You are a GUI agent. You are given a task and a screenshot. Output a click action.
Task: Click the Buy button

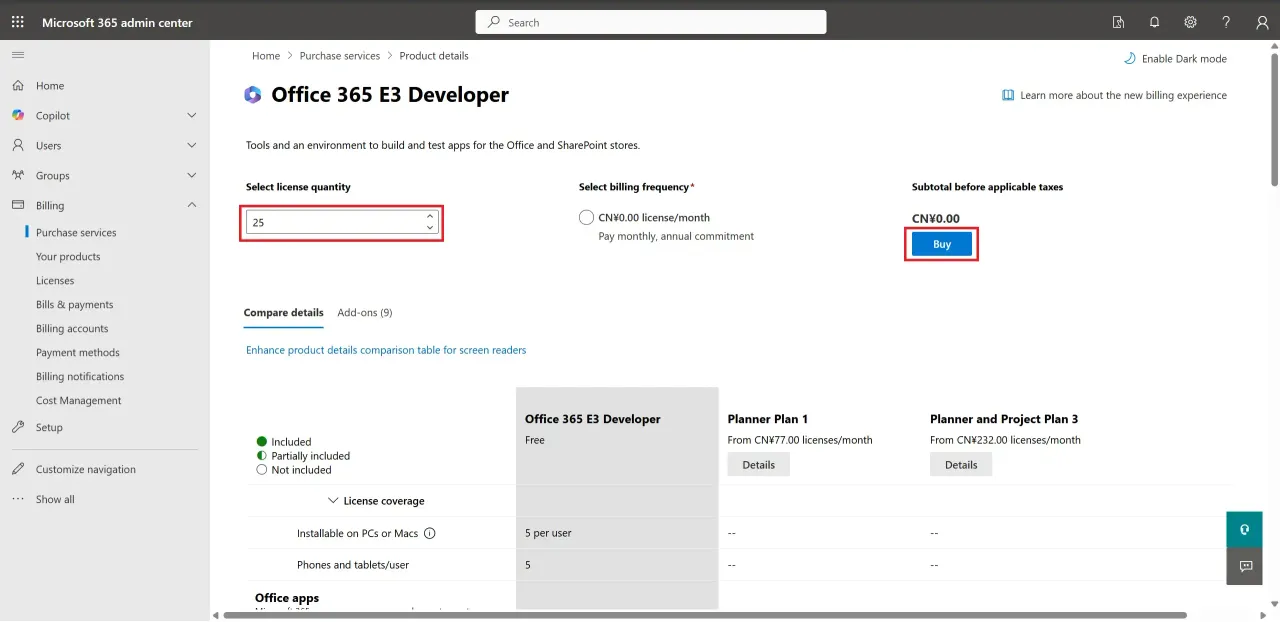942,244
